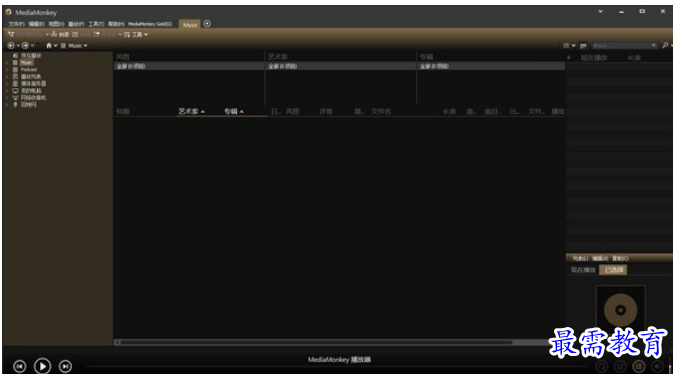The width and height of the screenshot is (673, 374).
Task: Open 列表 menu in Now Playing panel
Action: (580, 258)
